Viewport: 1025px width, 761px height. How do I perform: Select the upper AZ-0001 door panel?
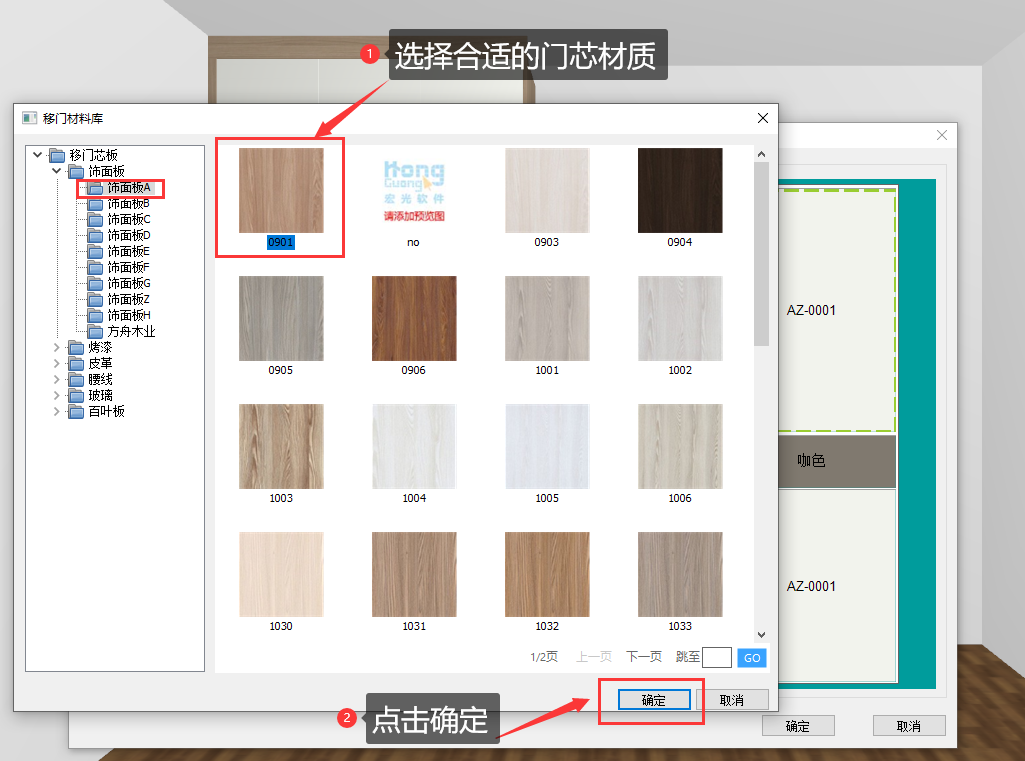tap(837, 310)
